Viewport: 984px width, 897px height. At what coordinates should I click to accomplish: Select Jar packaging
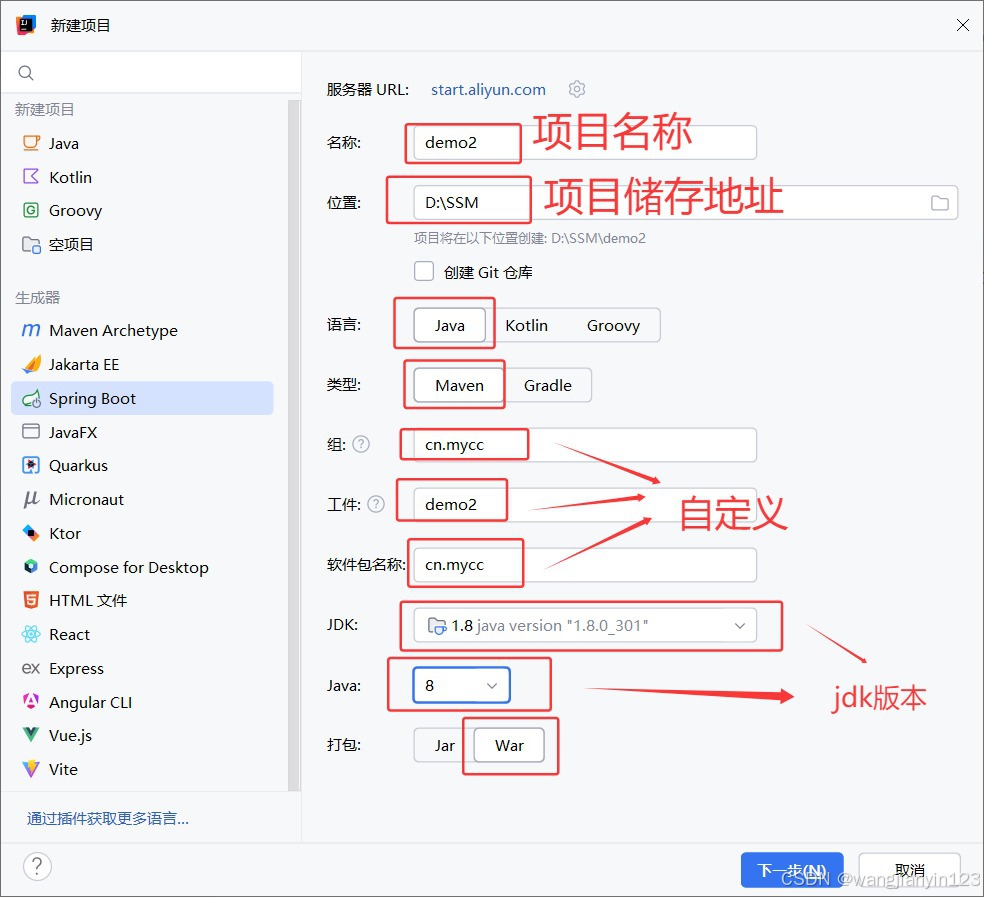(x=444, y=745)
